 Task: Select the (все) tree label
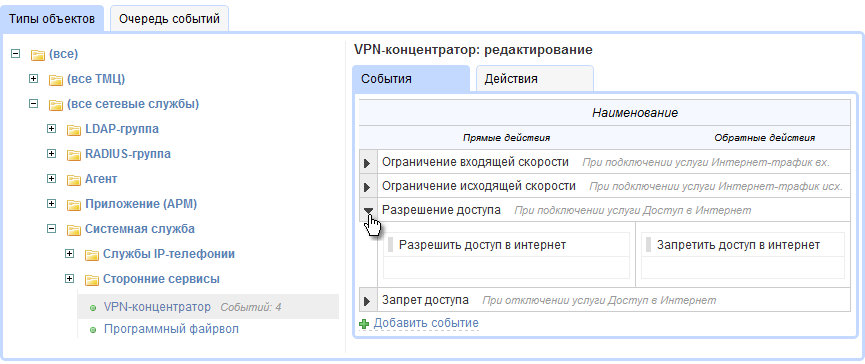tap(63, 54)
